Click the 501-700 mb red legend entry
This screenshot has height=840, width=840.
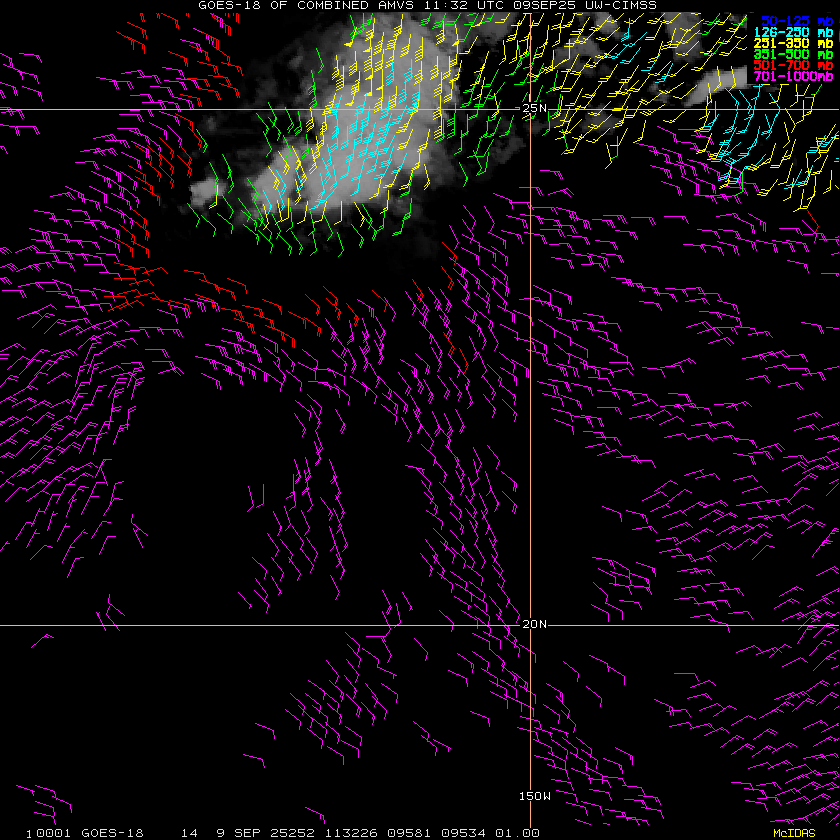pos(793,65)
